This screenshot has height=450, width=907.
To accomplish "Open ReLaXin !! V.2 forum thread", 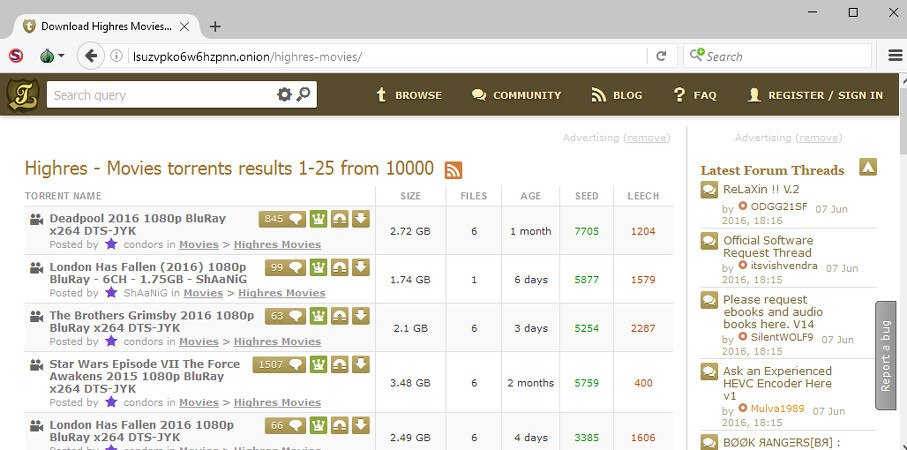I will pyautogui.click(x=761, y=189).
